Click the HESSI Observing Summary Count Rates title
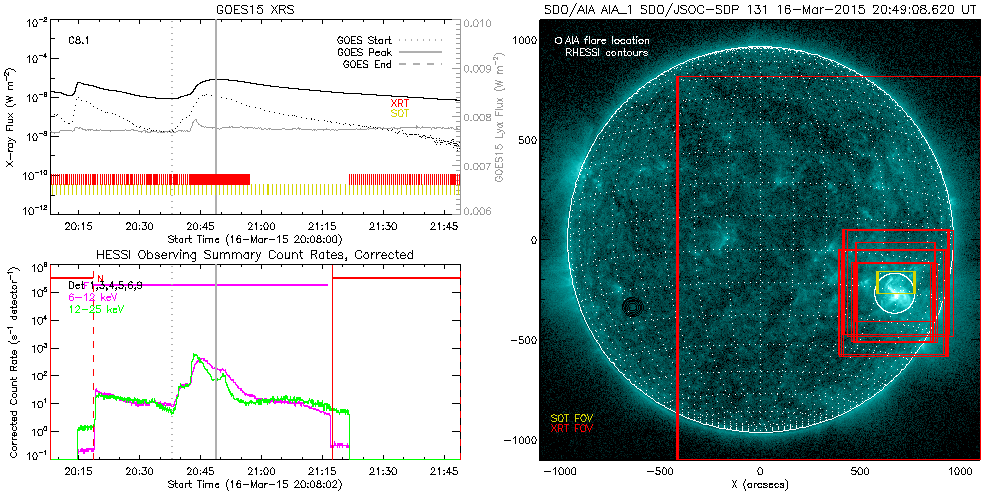 [254, 255]
